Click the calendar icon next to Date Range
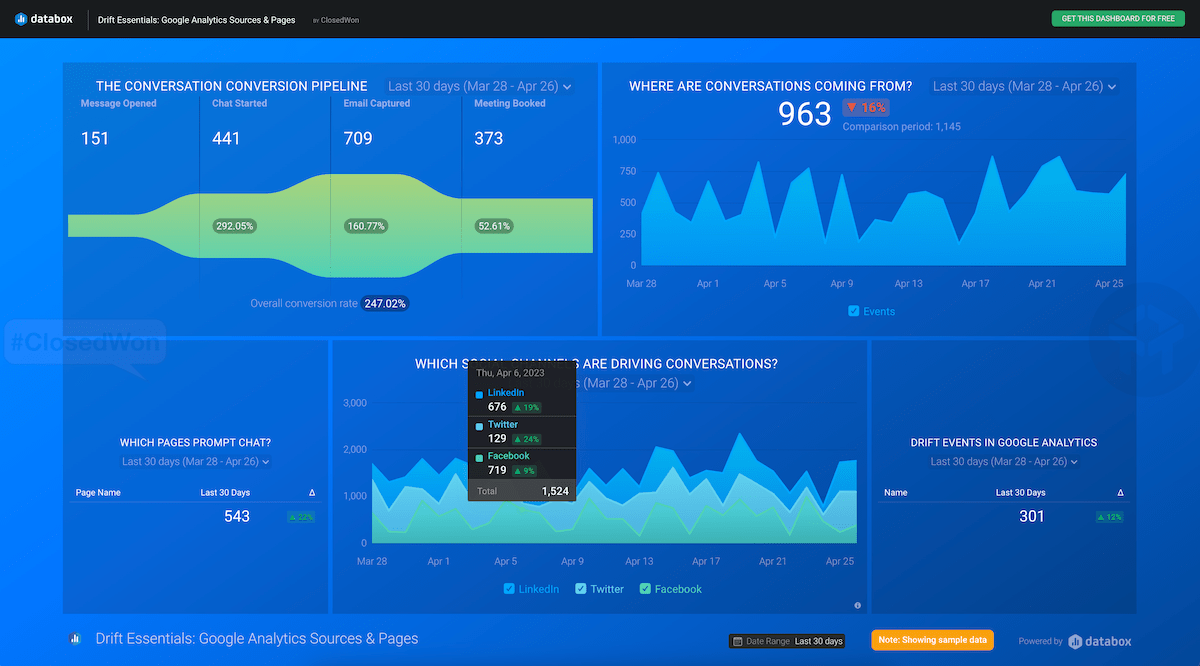The width and height of the screenshot is (1200, 666). pos(737,641)
